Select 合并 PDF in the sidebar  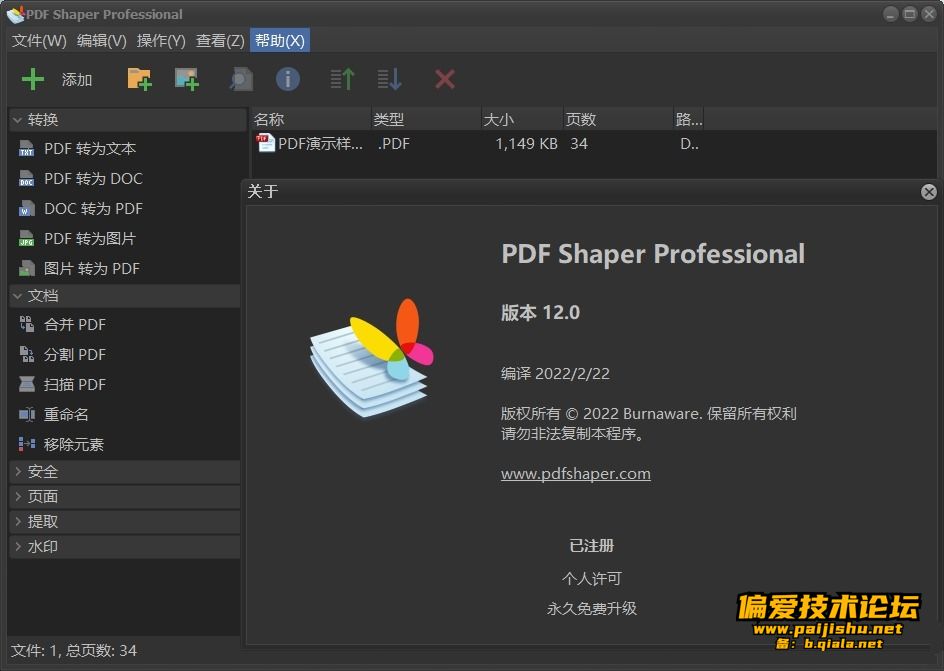pos(75,324)
